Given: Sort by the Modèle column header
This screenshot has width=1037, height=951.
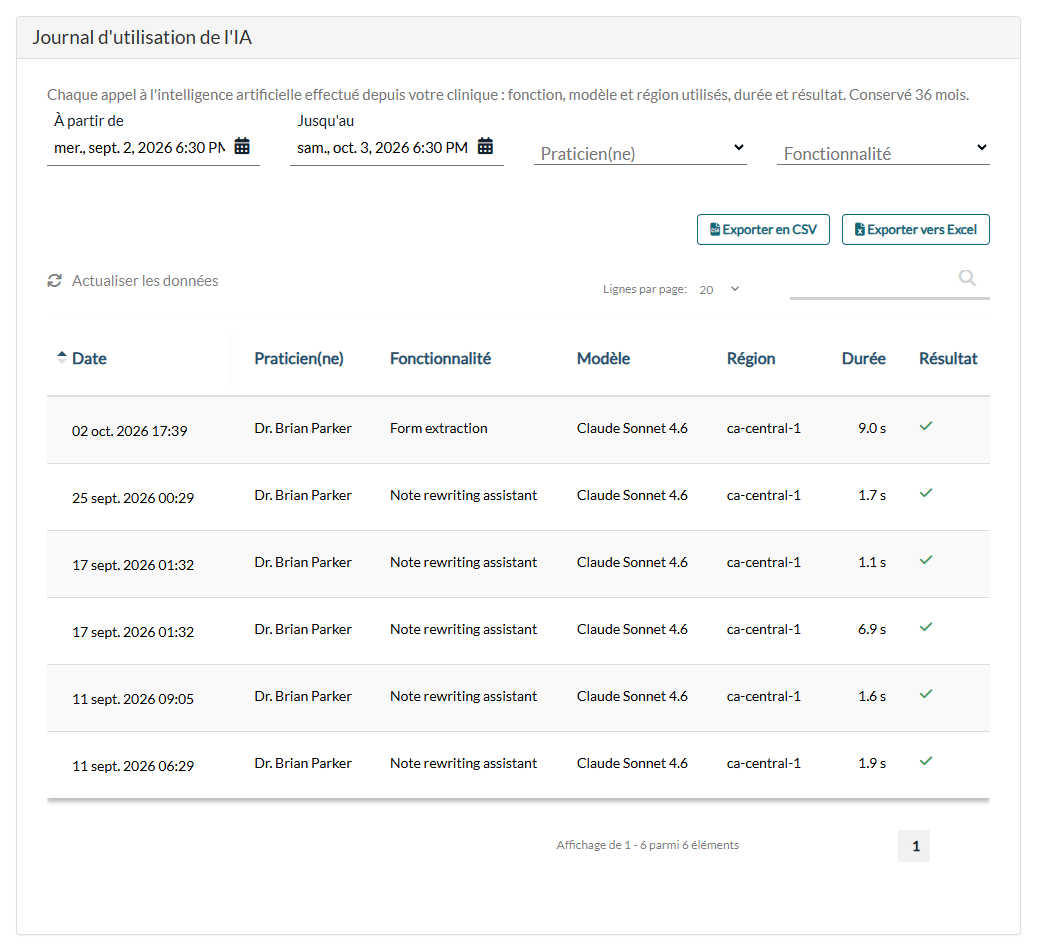Looking at the screenshot, I should point(603,358).
